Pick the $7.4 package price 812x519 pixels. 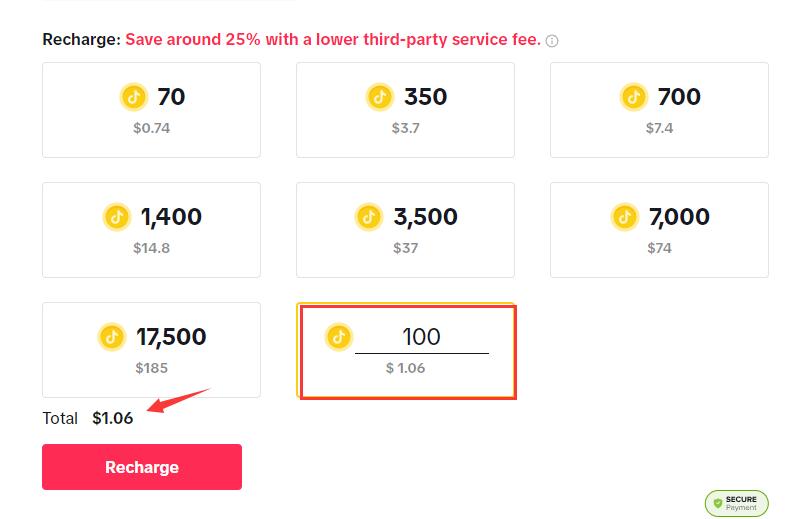(659, 128)
